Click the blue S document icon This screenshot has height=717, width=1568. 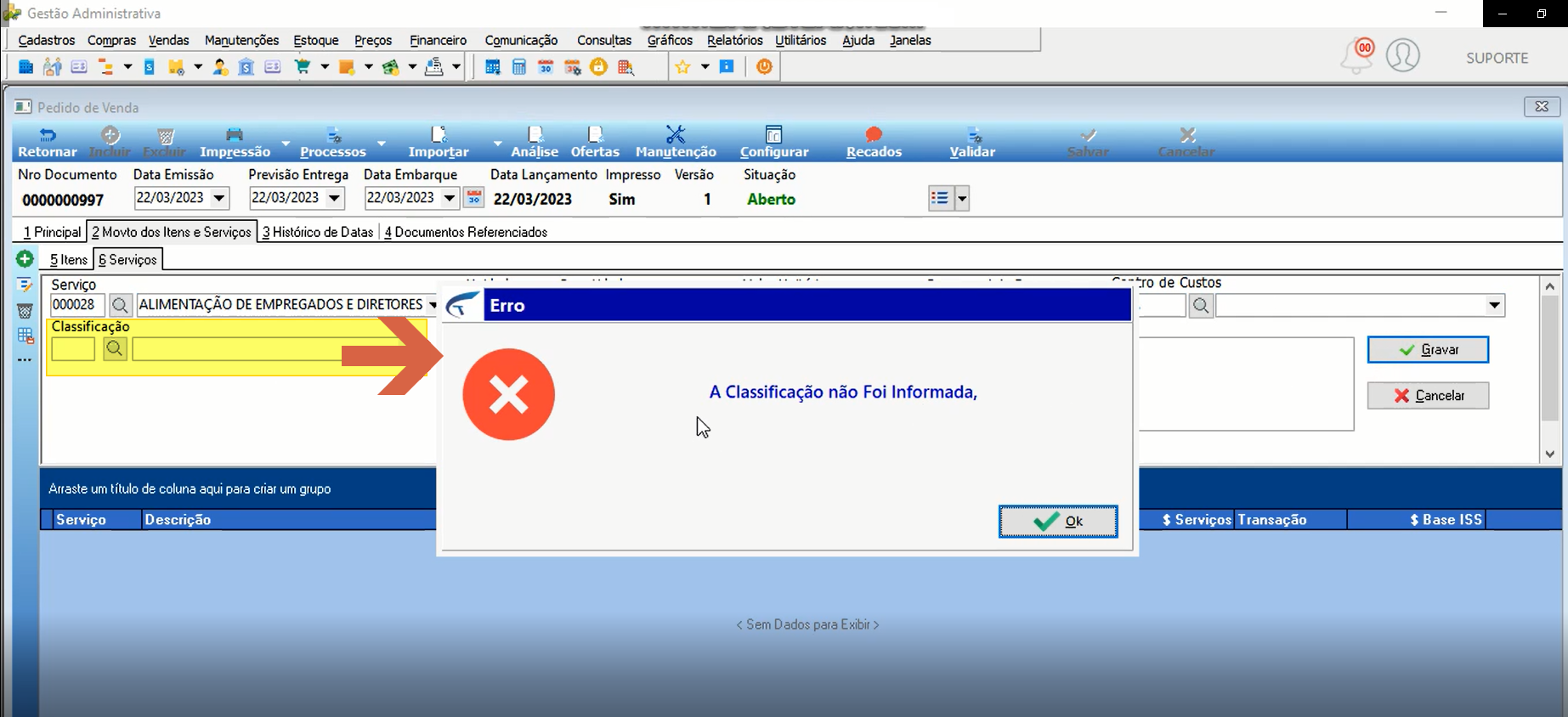(150, 66)
